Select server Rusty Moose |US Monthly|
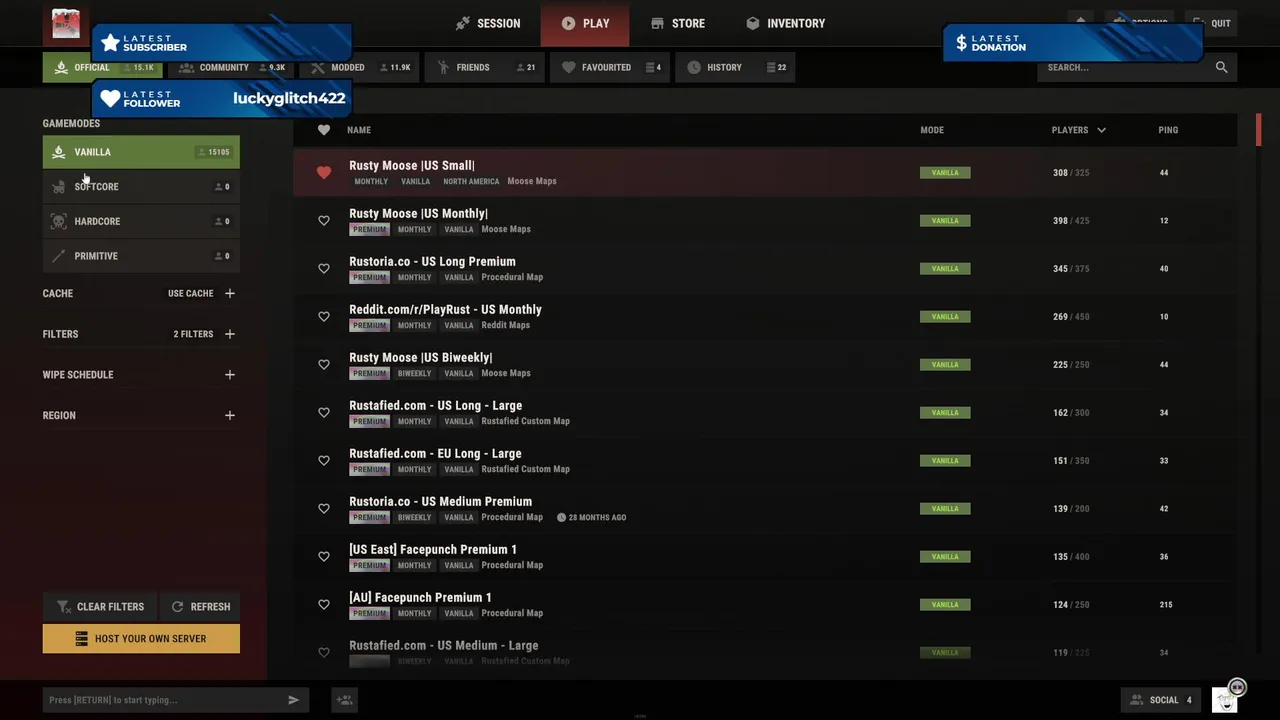The height and width of the screenshot is (720, 1280). [765, 220]
